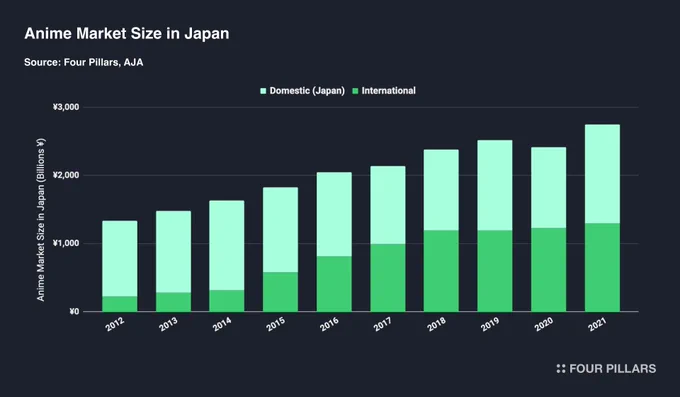Click the ¥0 y-axis label
The width and height of the screenshot is (680, 397).
tap(74, 312)
